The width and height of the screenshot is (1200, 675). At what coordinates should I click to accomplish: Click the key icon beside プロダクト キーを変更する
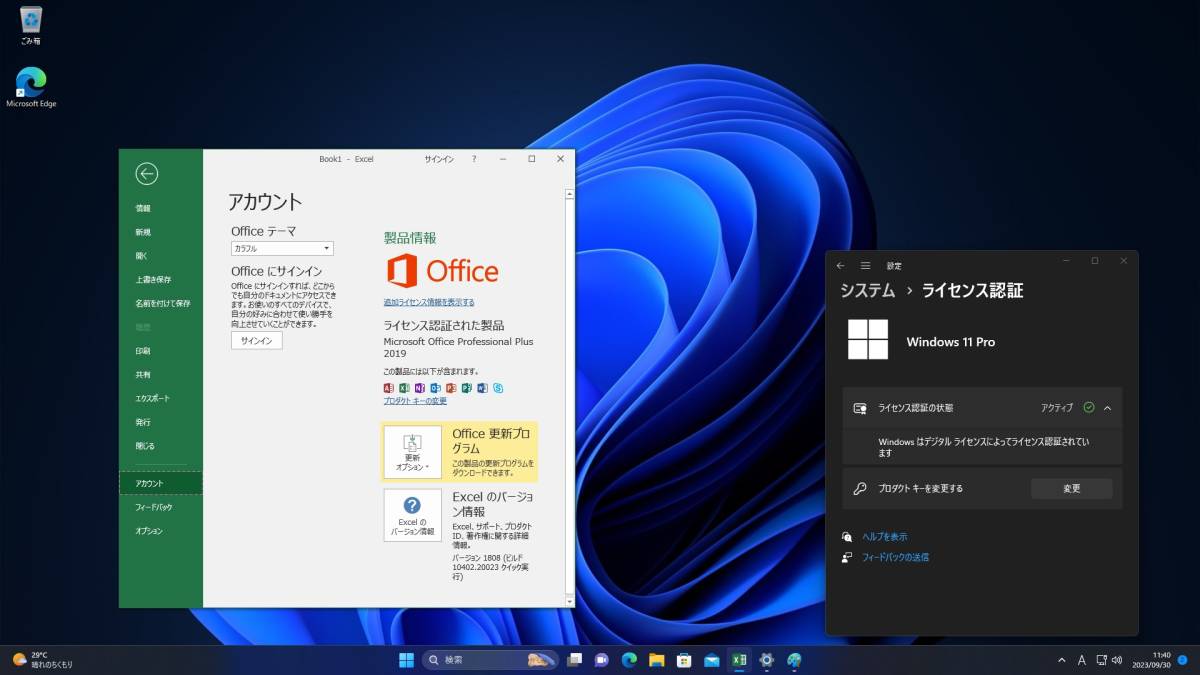coord(859,489)
